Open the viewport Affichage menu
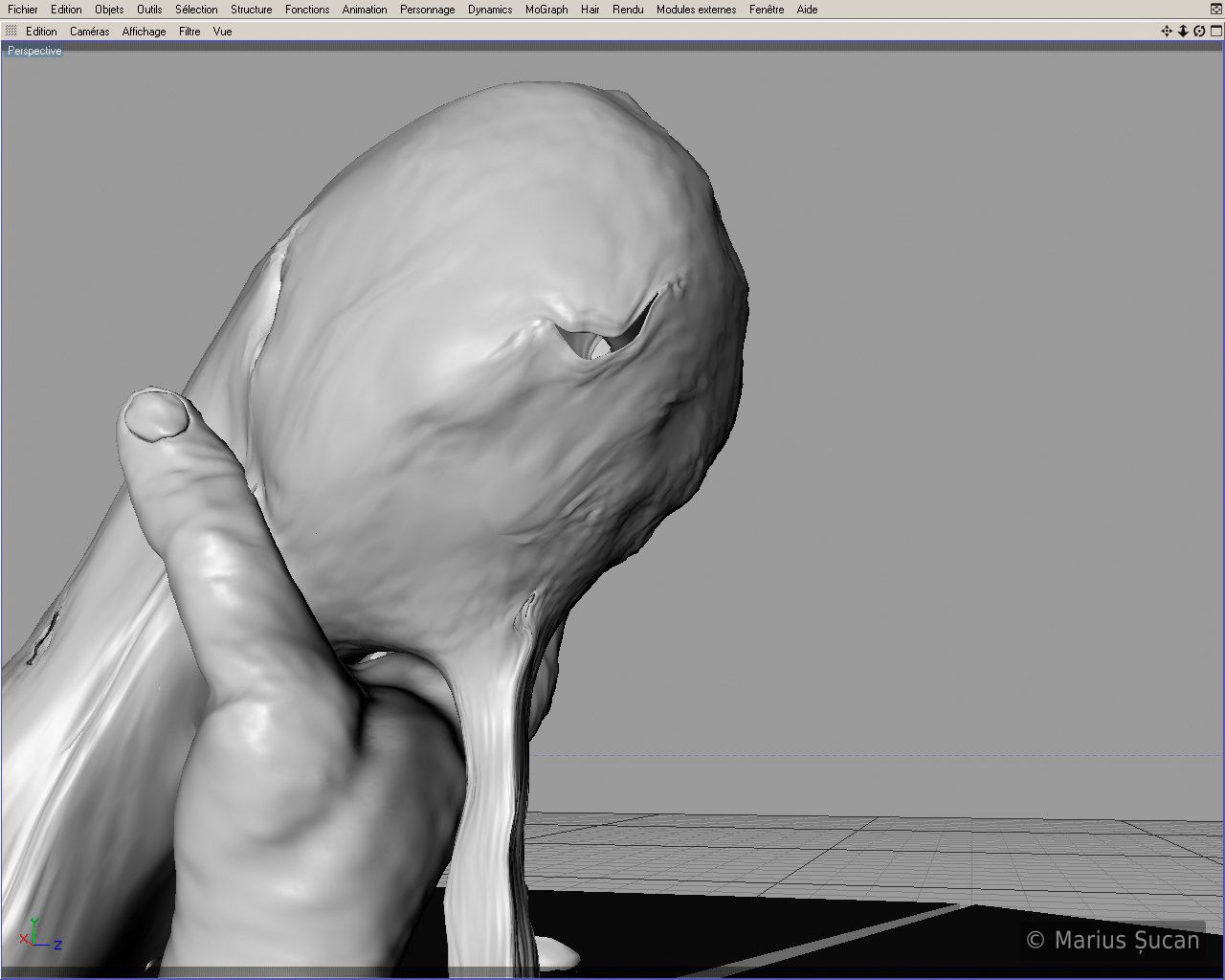This screenshot has height=980, width=1225. point(144,32)
